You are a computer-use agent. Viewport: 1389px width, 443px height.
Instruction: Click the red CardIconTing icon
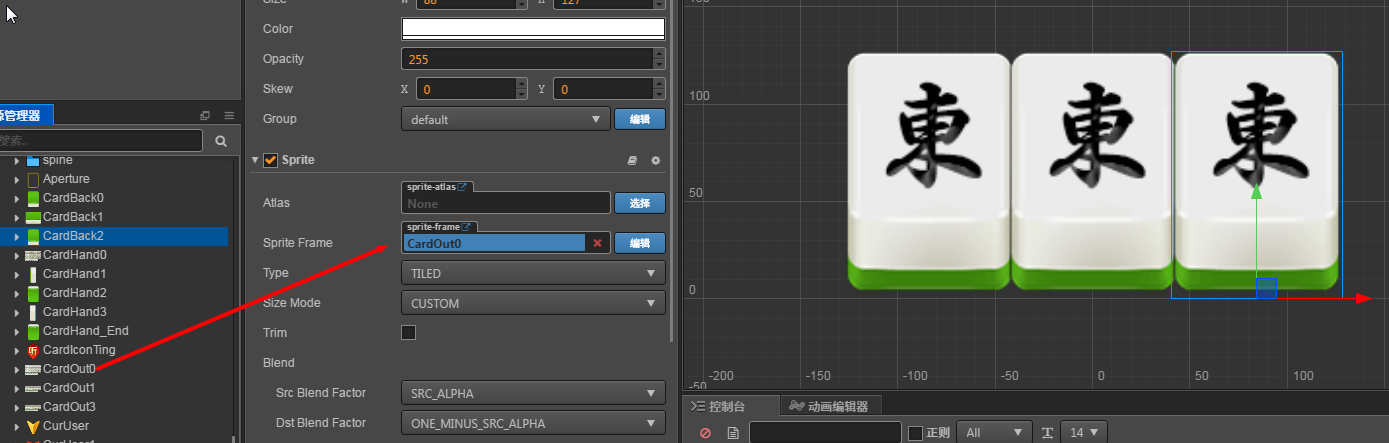(x=33, y=350)
